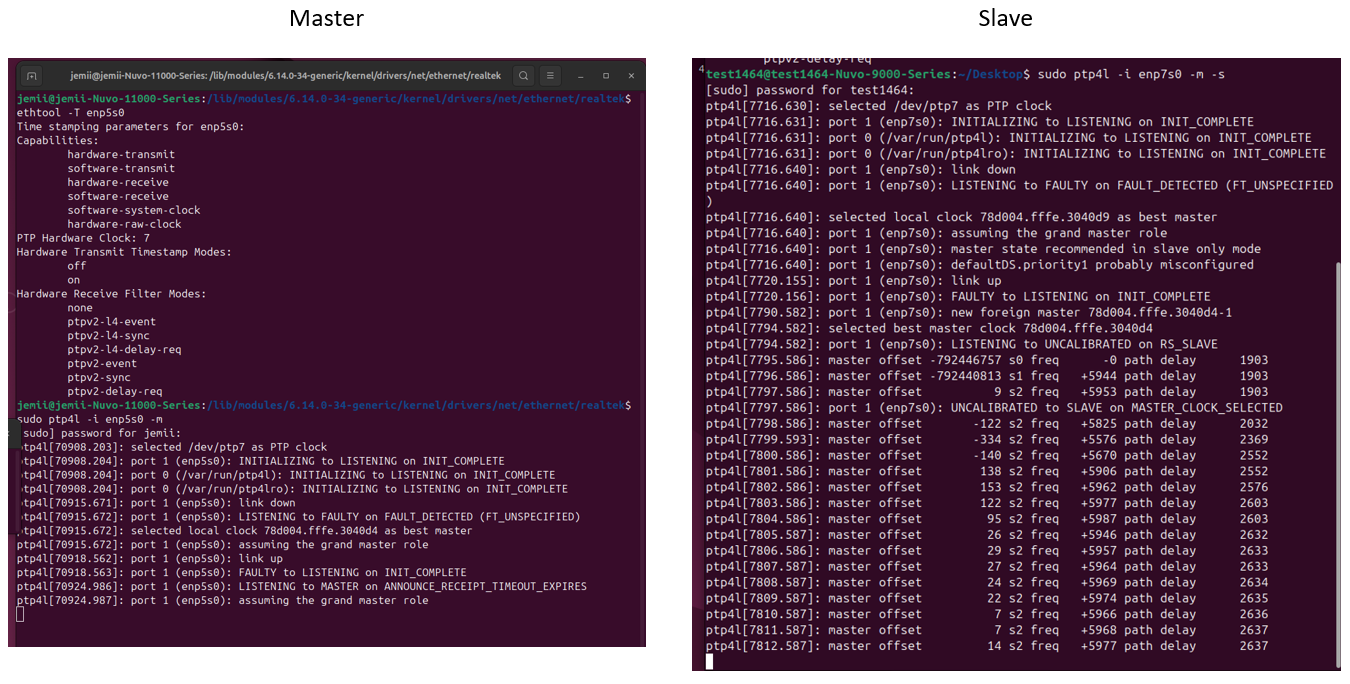The width and height of the screenshot is (1350, 684).
Task: Maximize the Master terminal window
Action: 606,76
